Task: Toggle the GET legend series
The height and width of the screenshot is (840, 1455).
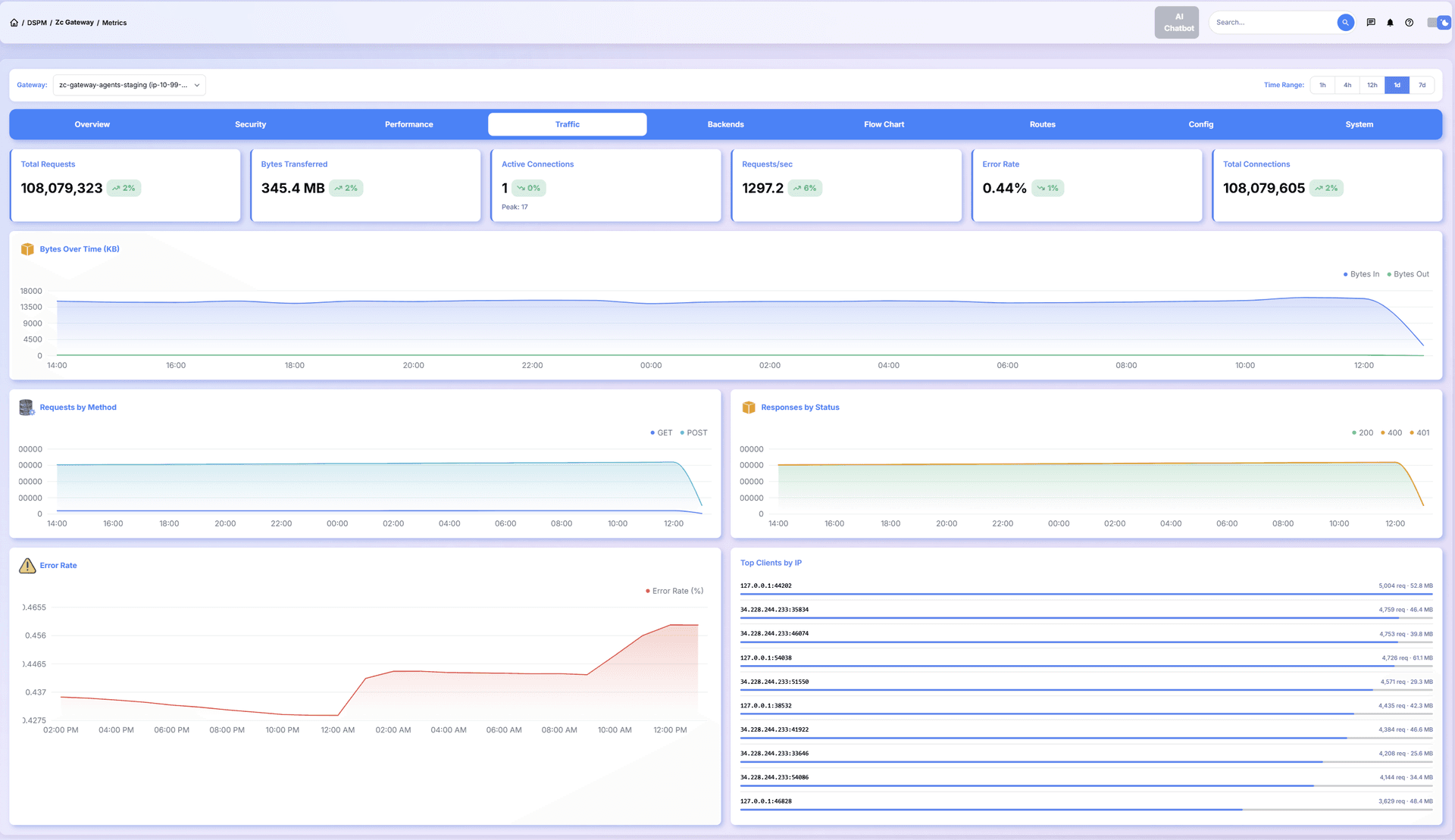Action: [662, 432]
